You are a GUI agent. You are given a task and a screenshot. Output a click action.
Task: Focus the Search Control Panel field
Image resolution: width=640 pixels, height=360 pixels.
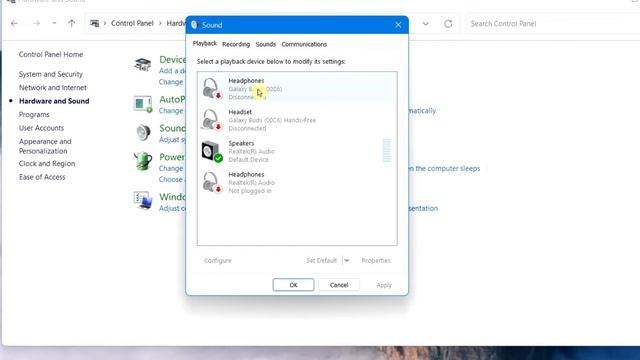pyautogui.click(x=553, y=24)
